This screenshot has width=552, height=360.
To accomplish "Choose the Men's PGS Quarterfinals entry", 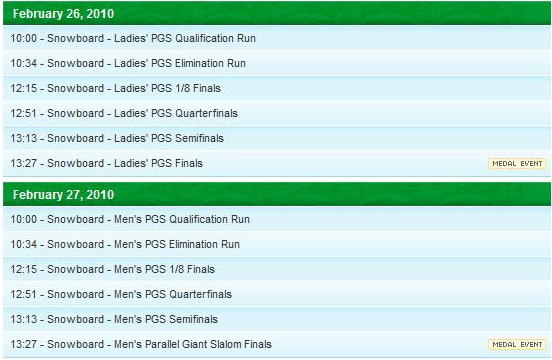I will pyautogui.click(x=277, y=294).
